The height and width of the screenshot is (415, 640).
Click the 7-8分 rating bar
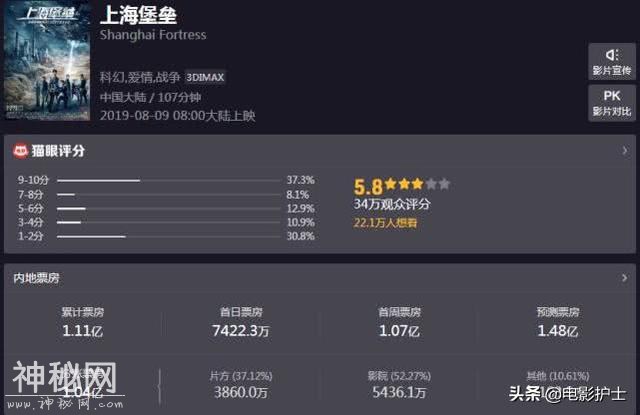[x=169, y=195]
